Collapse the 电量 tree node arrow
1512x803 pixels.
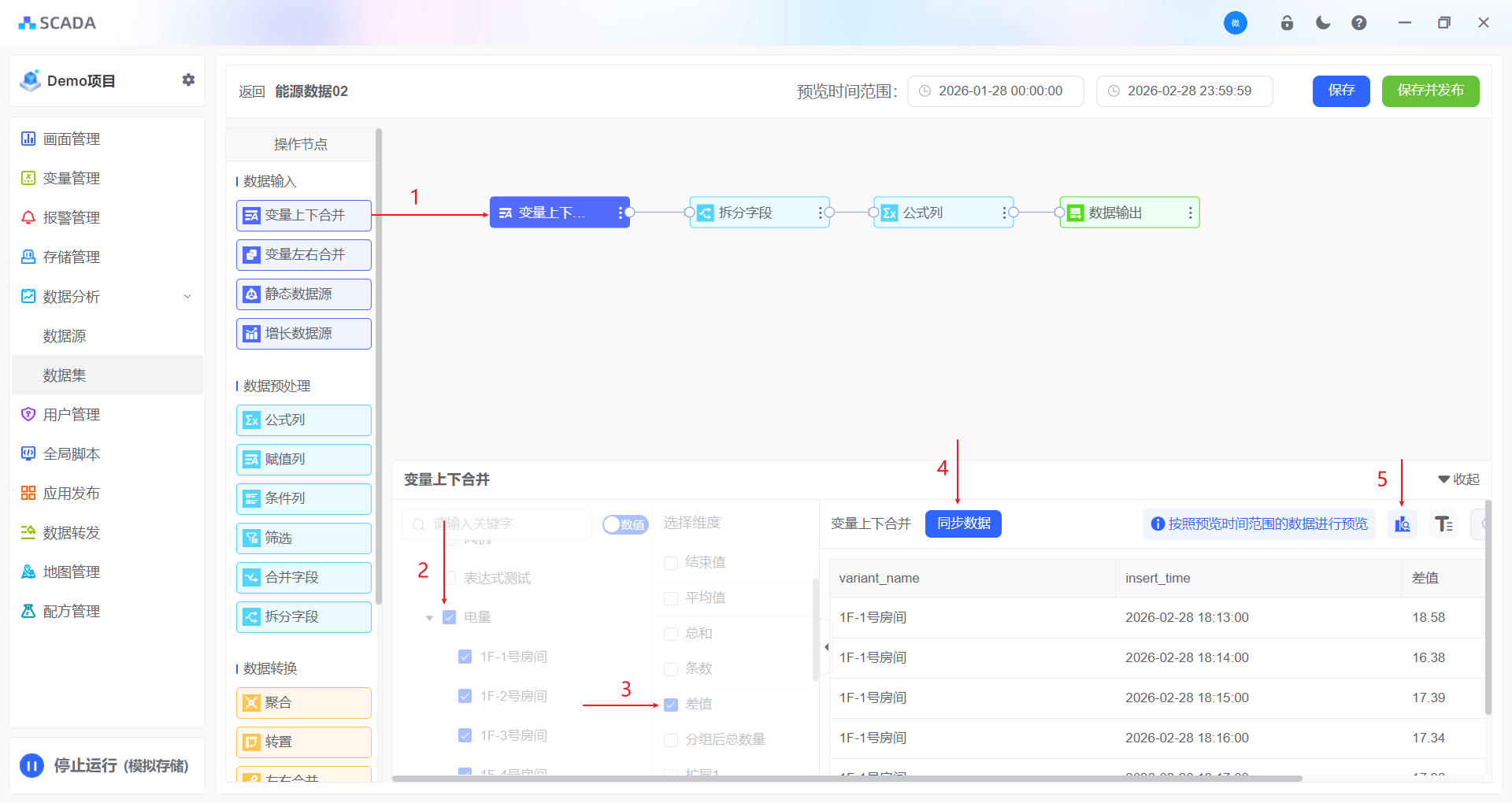click(x=429, y=618)
